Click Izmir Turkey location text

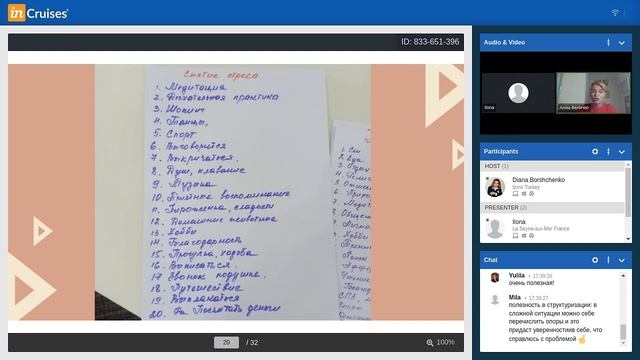tap(526, 187)
